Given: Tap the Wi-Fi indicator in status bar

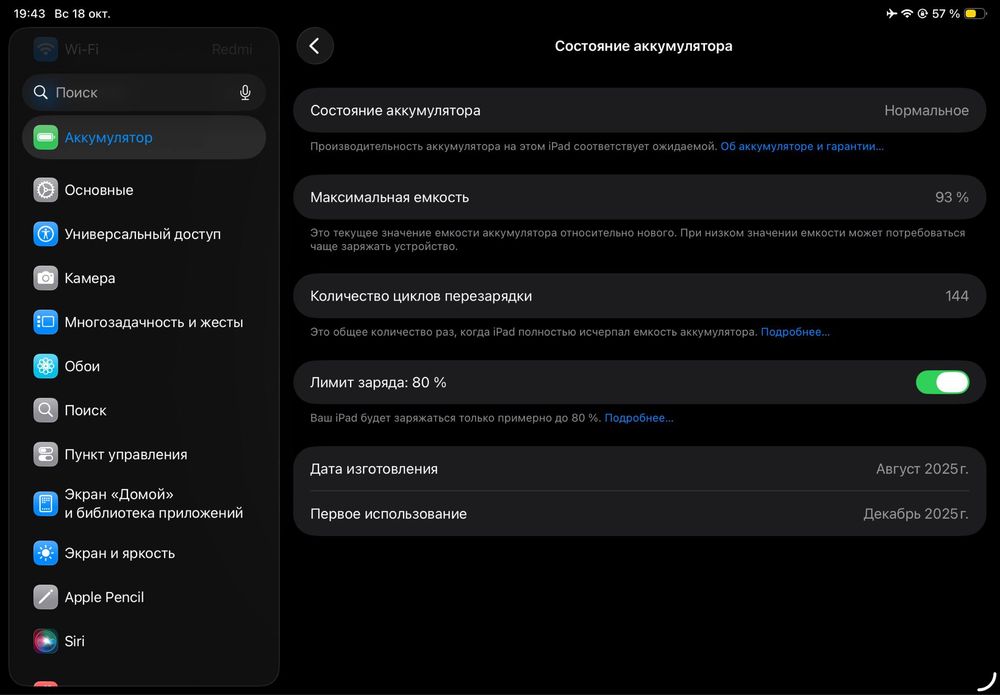Looking at the screenshot, I should click(907, 13).
